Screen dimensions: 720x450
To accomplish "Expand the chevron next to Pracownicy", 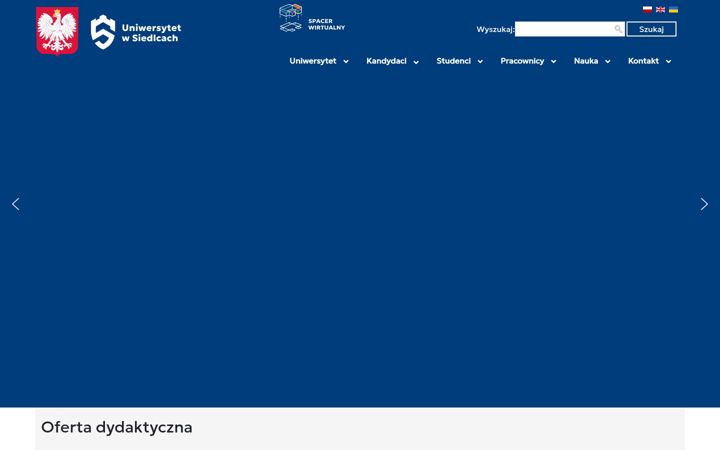I will pyautogui.click(x=553, y=62).
